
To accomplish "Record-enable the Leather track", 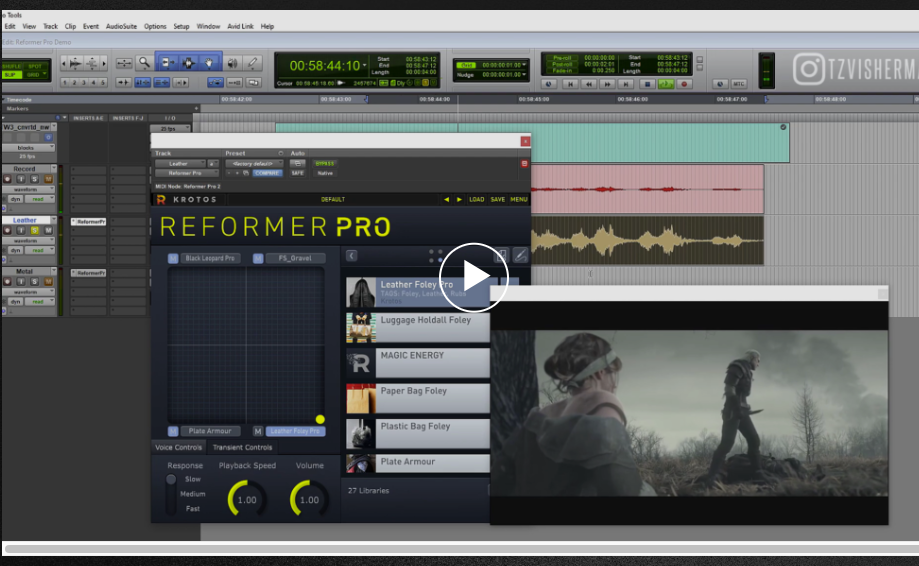I will coord(7,231).
